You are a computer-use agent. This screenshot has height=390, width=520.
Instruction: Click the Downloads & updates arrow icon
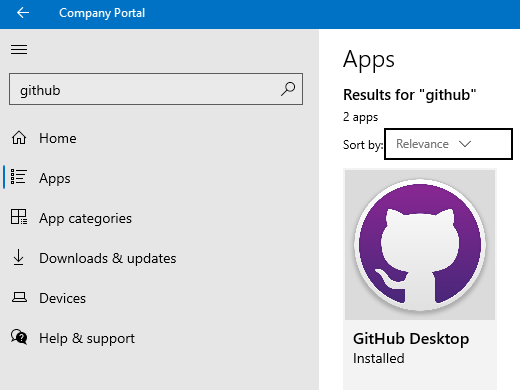(x=19, y=257)
